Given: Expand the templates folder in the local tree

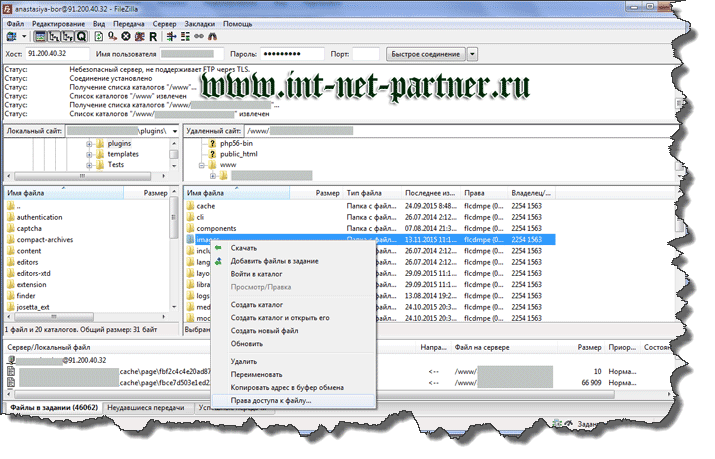Looking at the screenshot, I should point(89,155).
